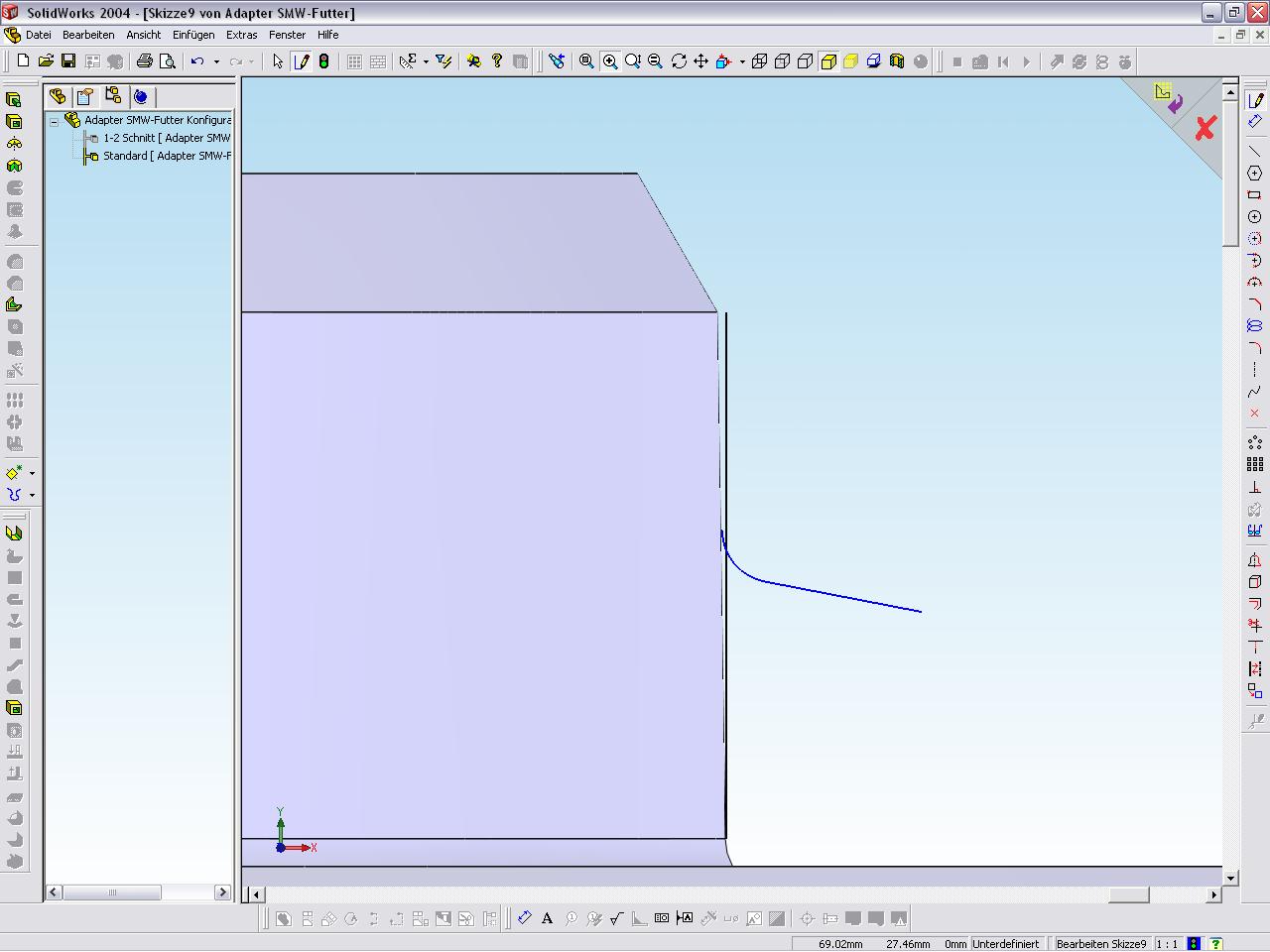Open the View Orientation dropdown arrow
Image resolution: width=1270 pixels, height=952 pixels.
[742, 61]
